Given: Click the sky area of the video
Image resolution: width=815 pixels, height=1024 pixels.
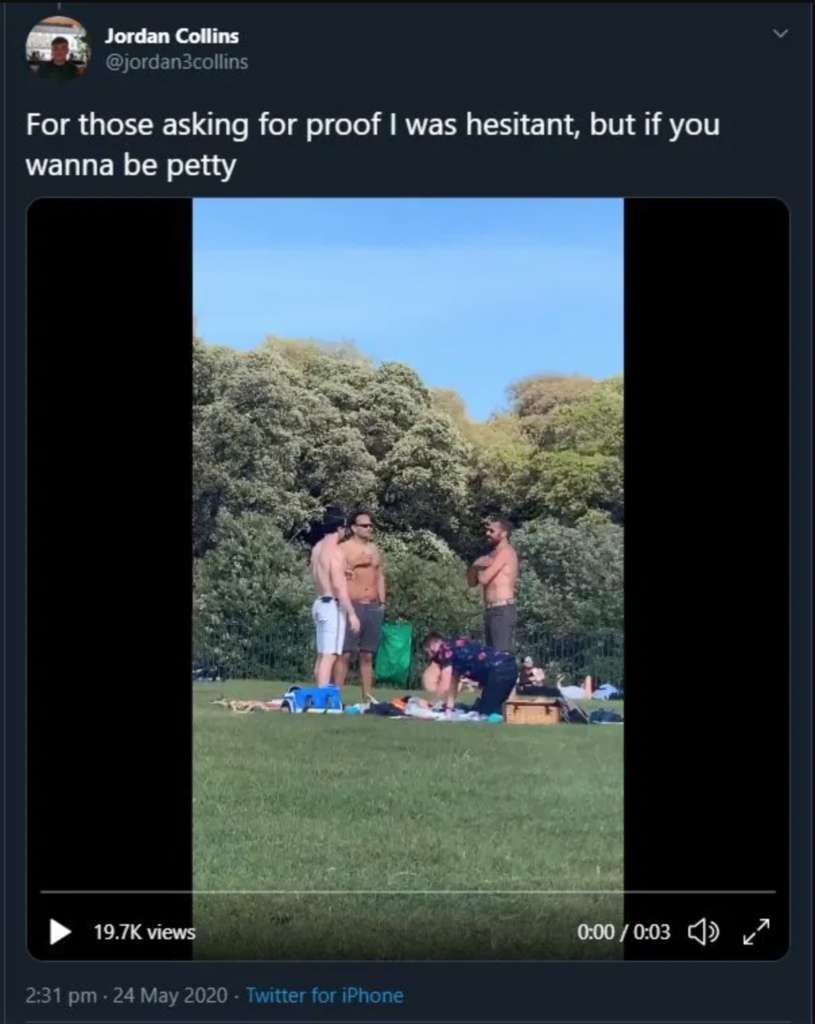Looking at the screenshot, I should [408, 274].
